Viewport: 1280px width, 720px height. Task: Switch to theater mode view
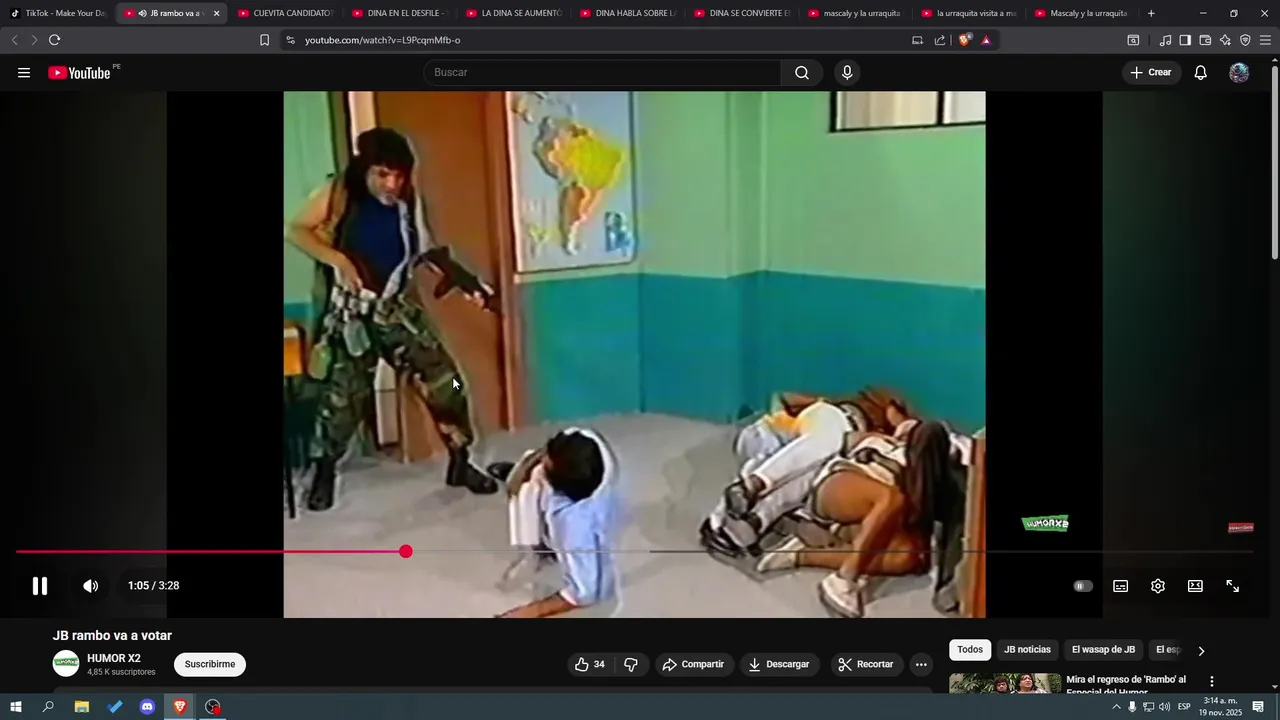coord(1195,586)
